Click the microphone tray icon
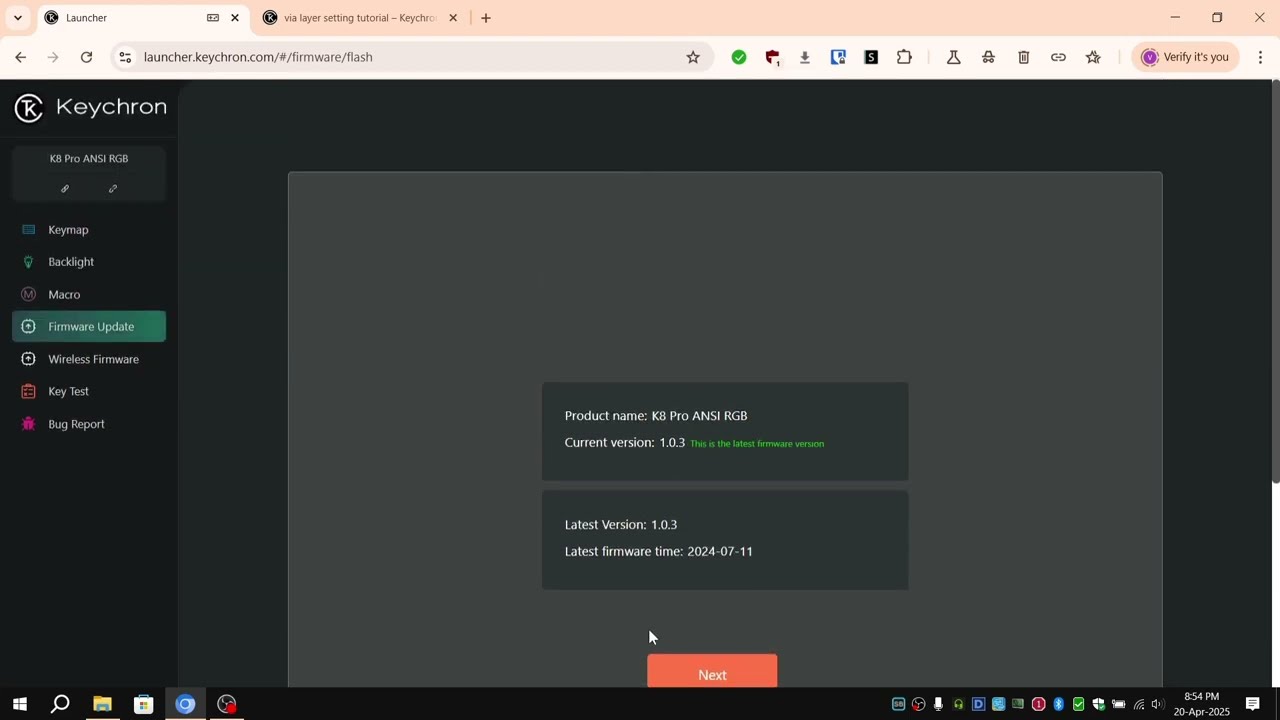This screenshot has height=720, width=1280. [938, 704]
